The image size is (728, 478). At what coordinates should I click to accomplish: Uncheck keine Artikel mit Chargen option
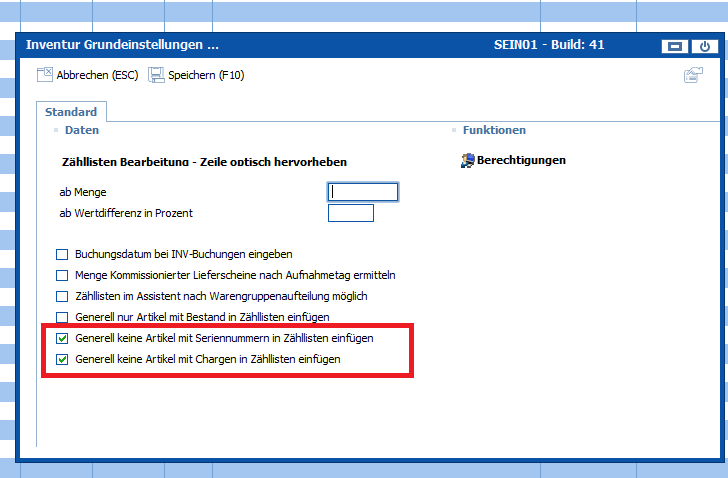pyautogui.click(x=63, y=358)
